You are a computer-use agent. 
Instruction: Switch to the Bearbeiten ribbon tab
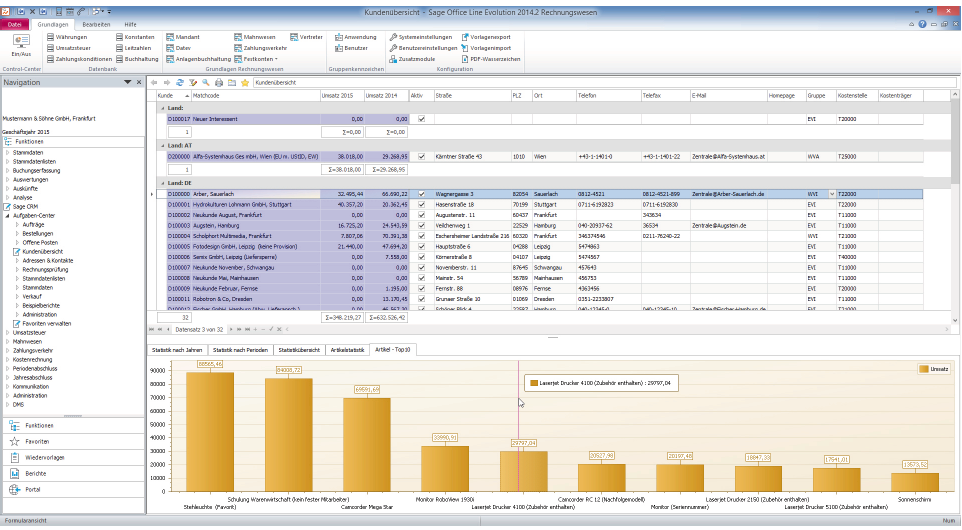96,25
